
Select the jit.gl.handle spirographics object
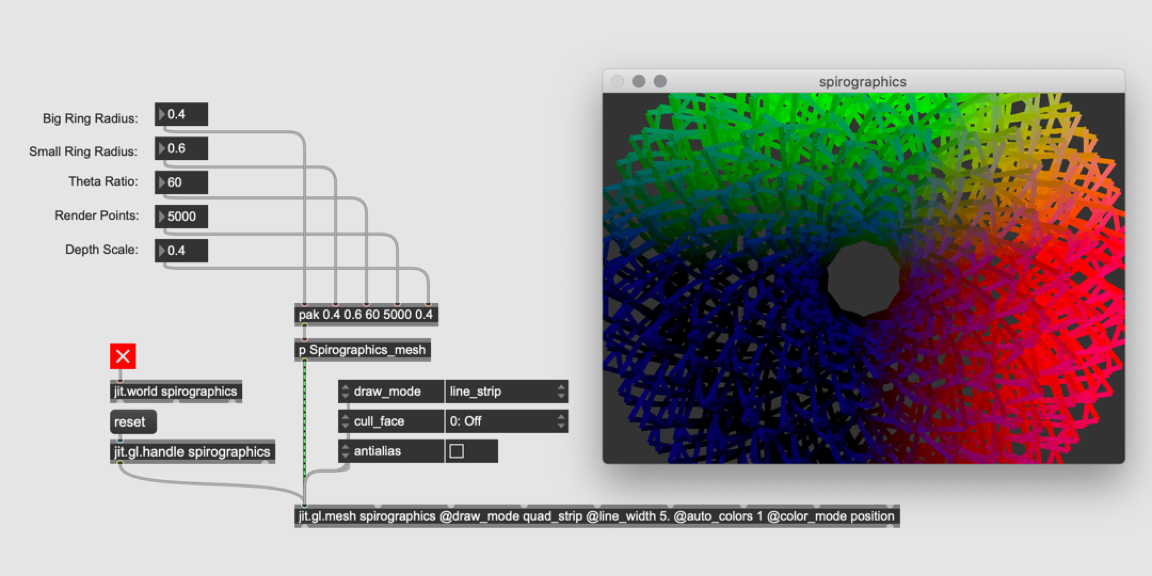(192, 451)
